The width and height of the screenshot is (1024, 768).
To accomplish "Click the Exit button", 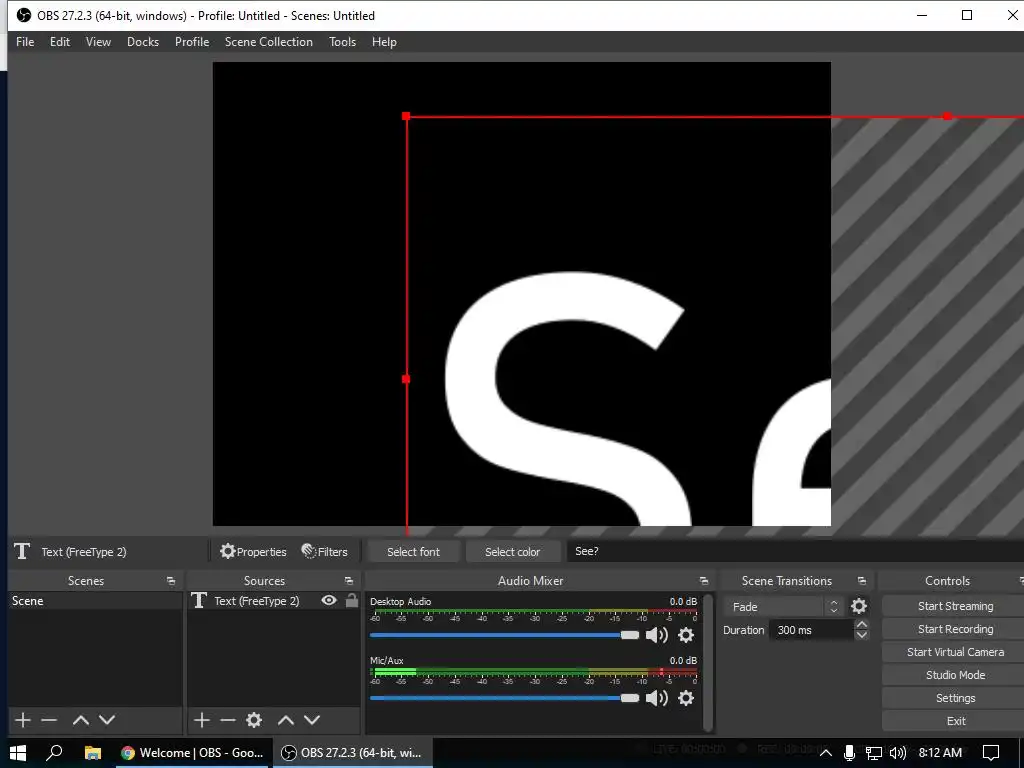I will coord(955,721).
